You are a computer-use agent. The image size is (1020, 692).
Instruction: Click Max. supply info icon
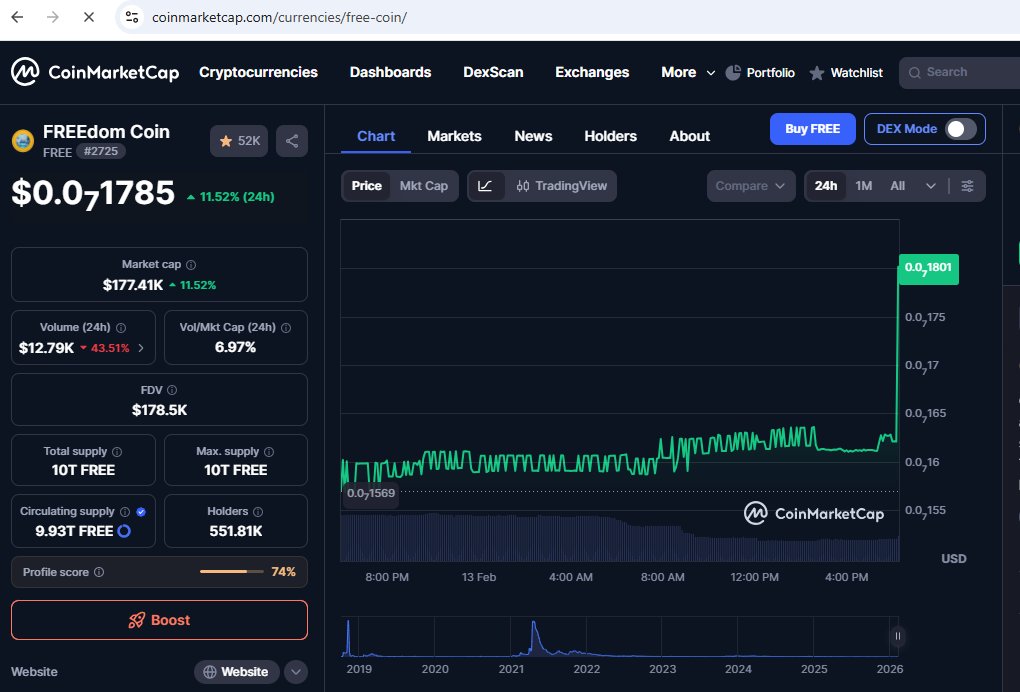[269, 451]
